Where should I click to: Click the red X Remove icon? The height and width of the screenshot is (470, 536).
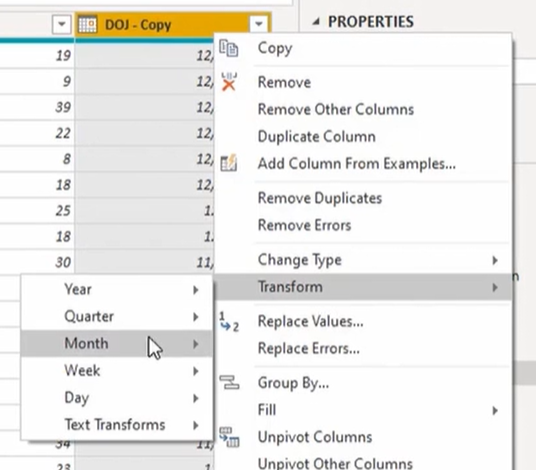(229, 82)
